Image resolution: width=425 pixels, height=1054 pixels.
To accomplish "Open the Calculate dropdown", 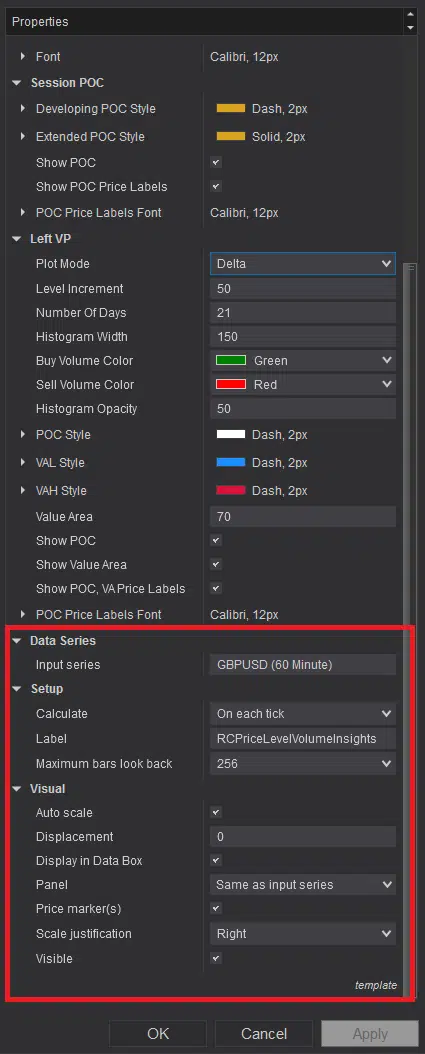I will coord(303,714).
